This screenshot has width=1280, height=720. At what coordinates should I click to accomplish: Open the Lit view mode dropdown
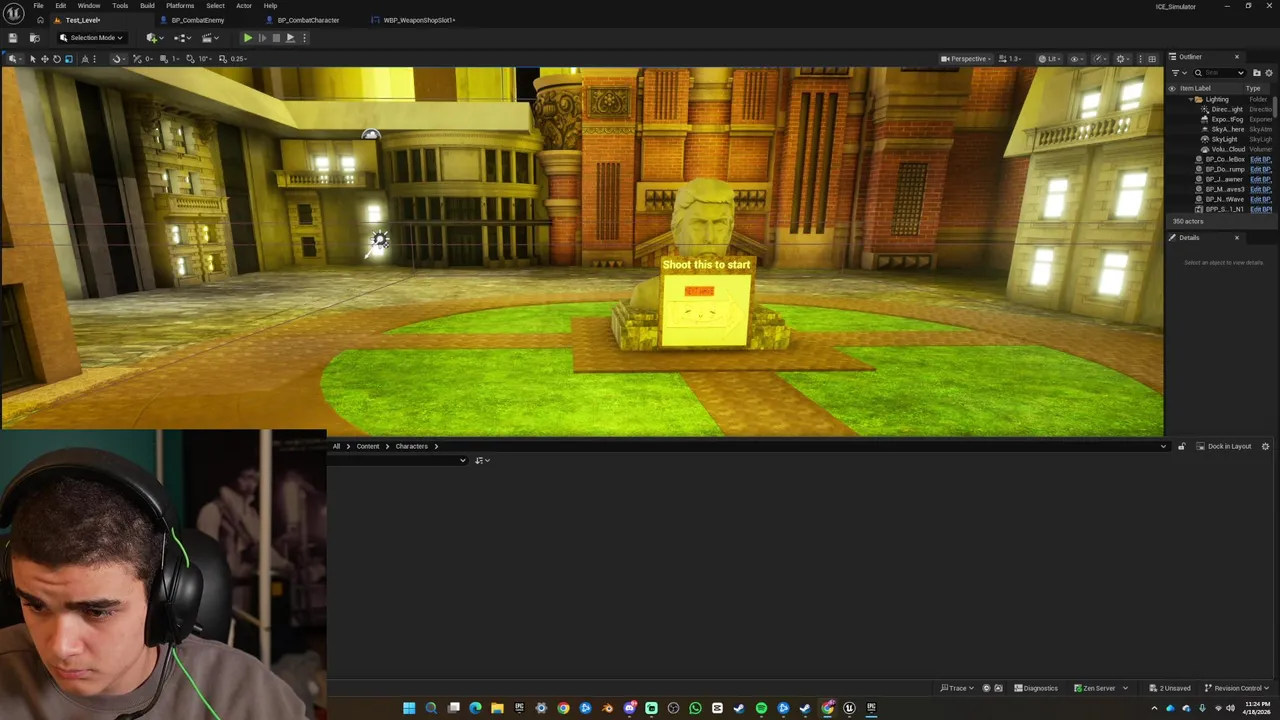1049,59
